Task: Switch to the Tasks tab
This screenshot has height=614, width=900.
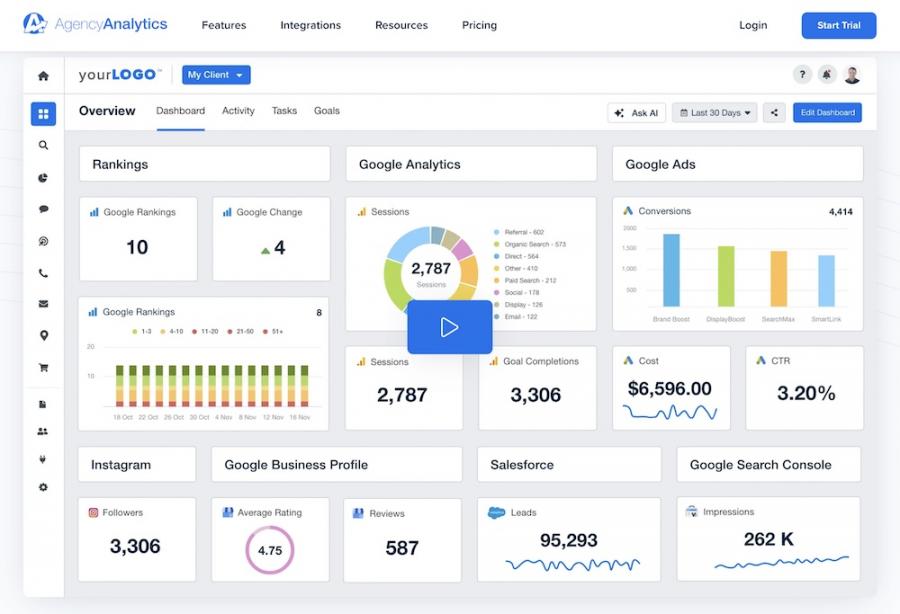Action: [284, 111]
